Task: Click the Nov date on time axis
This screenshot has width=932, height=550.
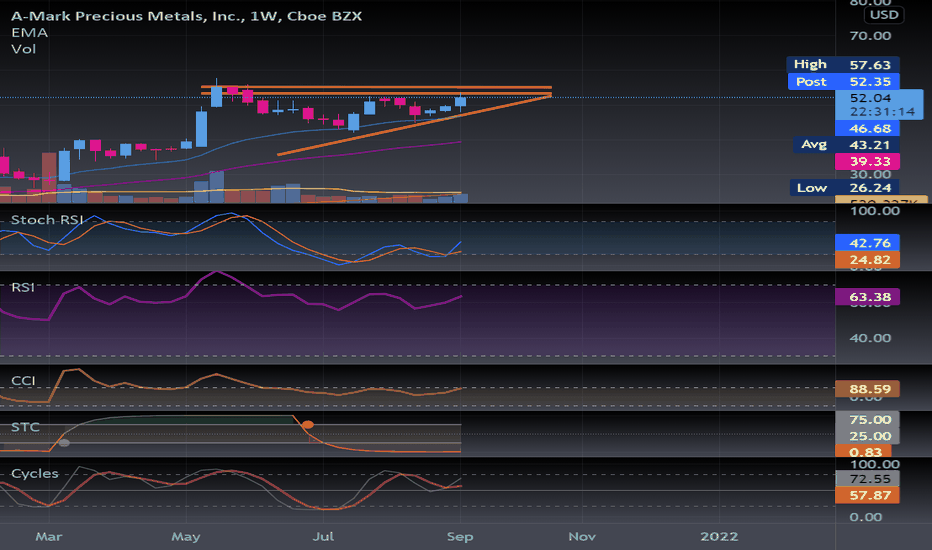Action: (x=582, y=537)
